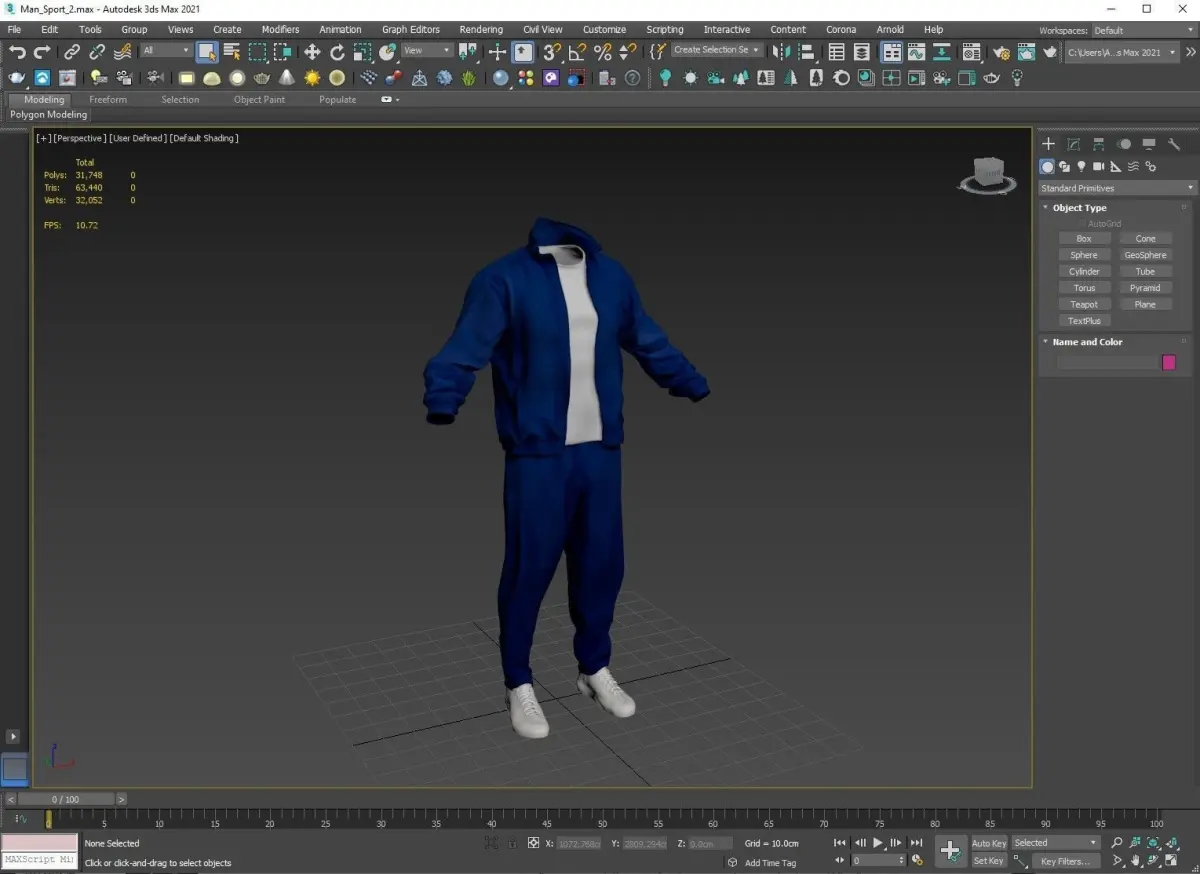Open the project path dropdown
Screen dimensions: 1200x874
[1122, 52]
